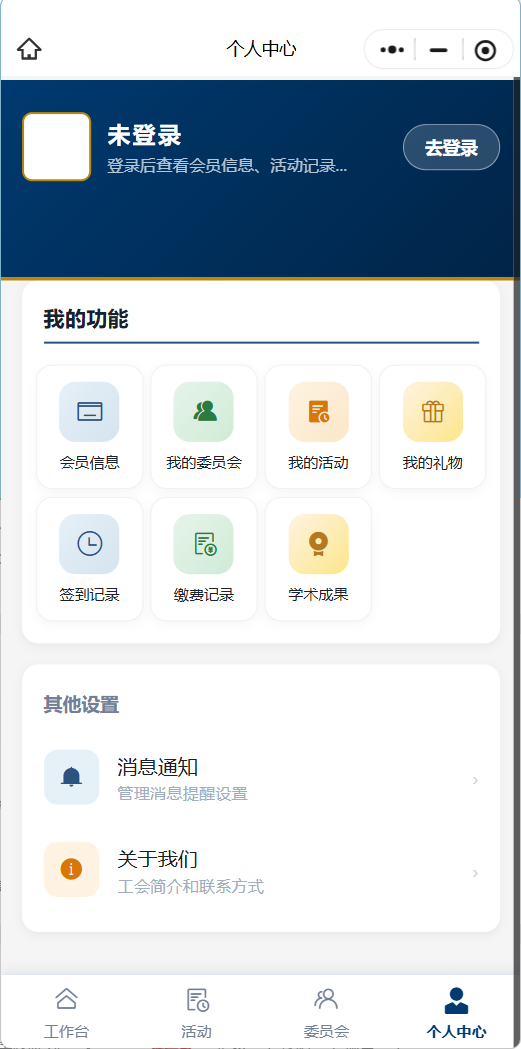Expand 消息通知 row chevron
Image resolution: width=521 pixels, height=1049 pixels.
point(475,780)
